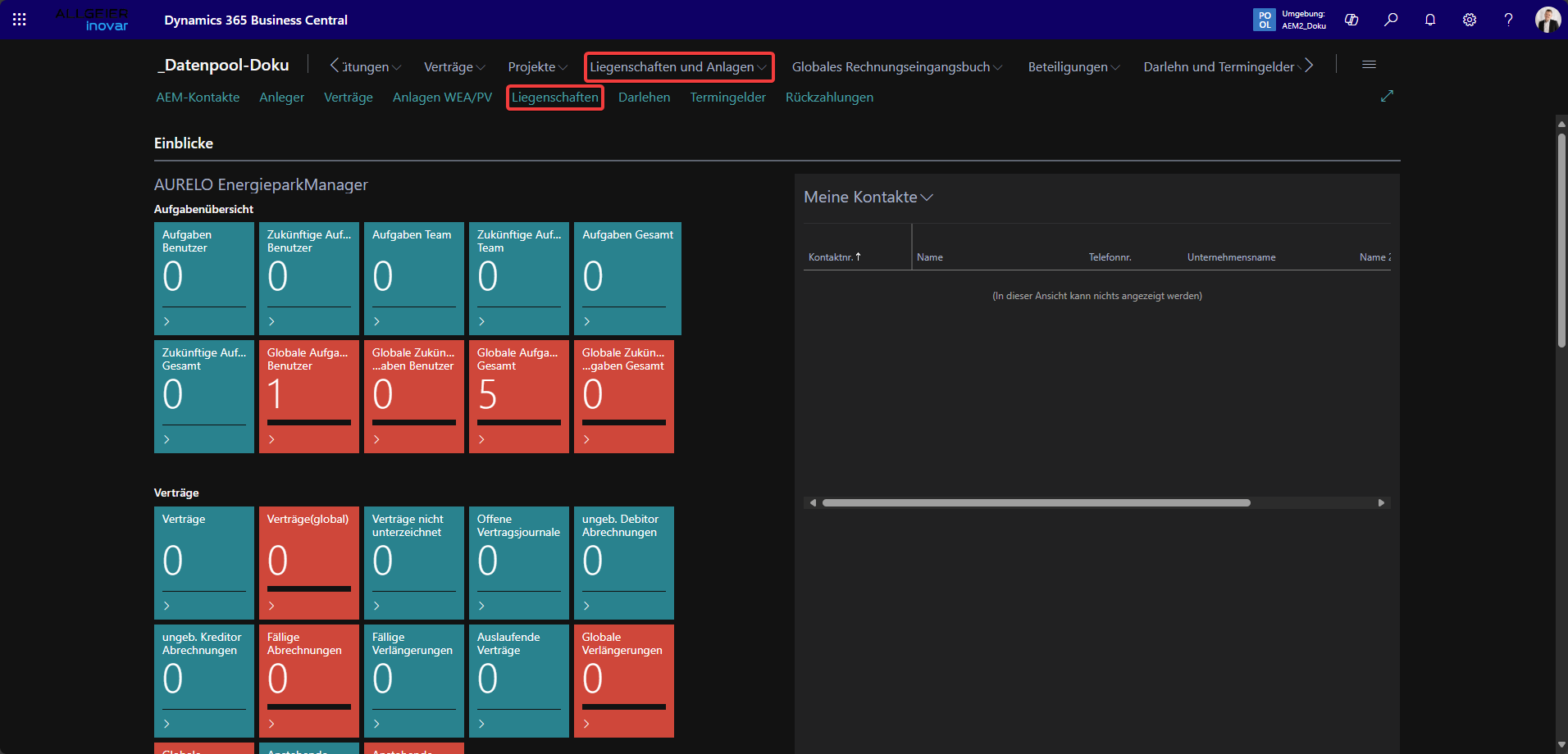Open the Verträge quick link
This screenshot has height=754, width=1568.
[348, 98]
